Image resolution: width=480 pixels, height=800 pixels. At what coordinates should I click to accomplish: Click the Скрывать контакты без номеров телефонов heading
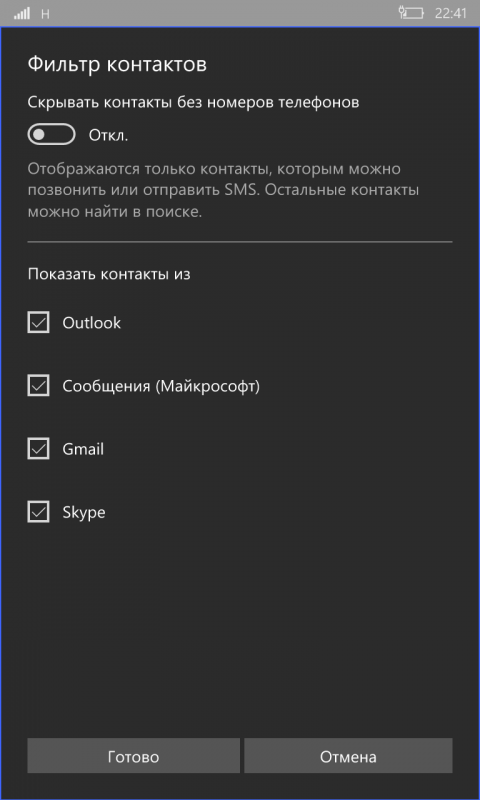tap(193, 103)
